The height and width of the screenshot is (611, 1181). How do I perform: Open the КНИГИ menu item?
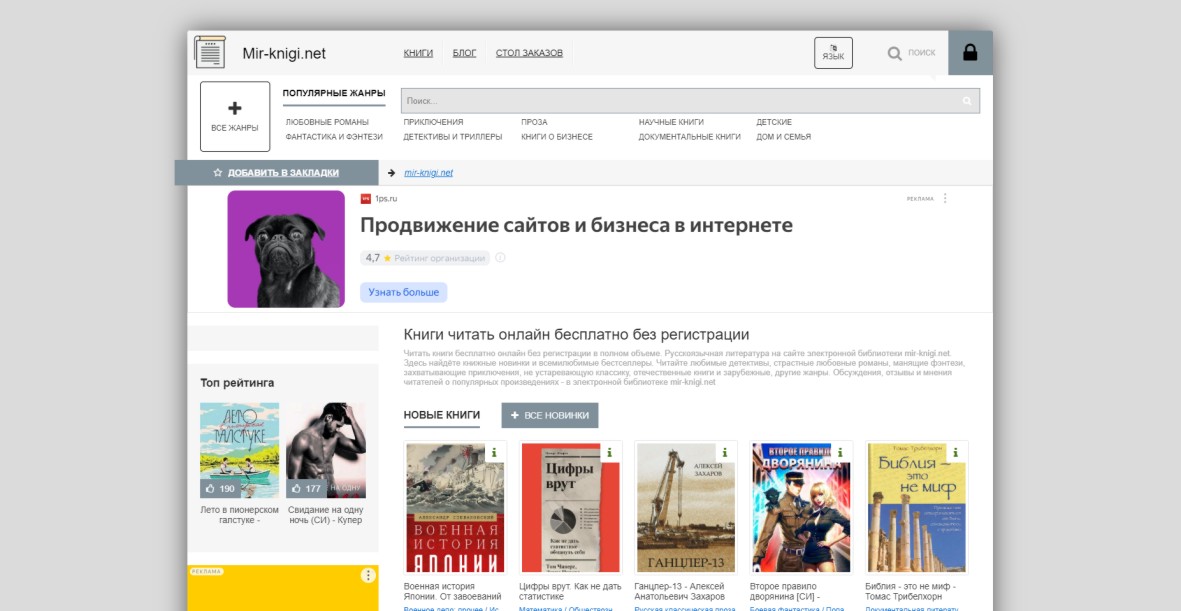click(418, 53)
